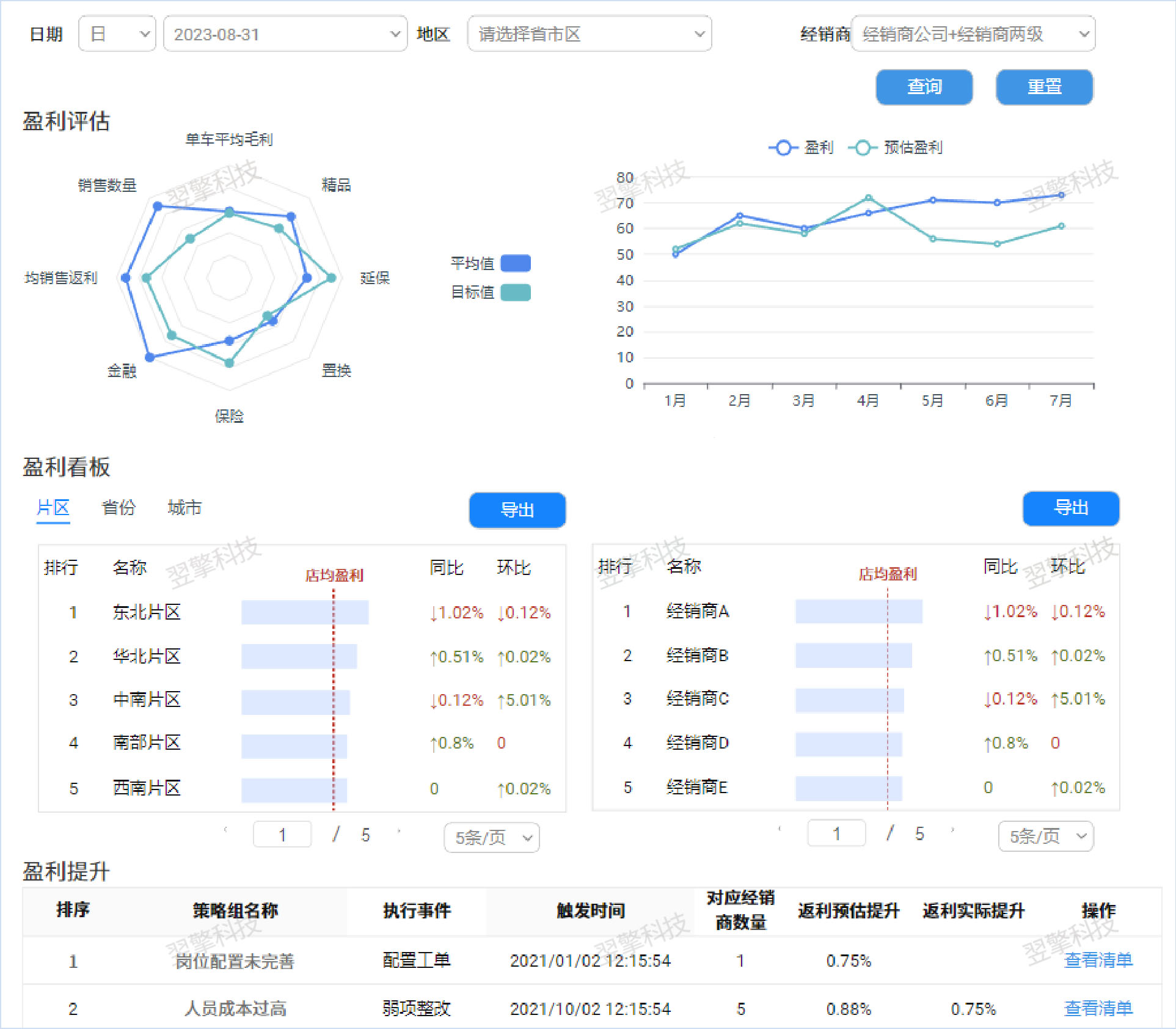
Task: Click the right 导出 export button
Action: coord(1070,509)
